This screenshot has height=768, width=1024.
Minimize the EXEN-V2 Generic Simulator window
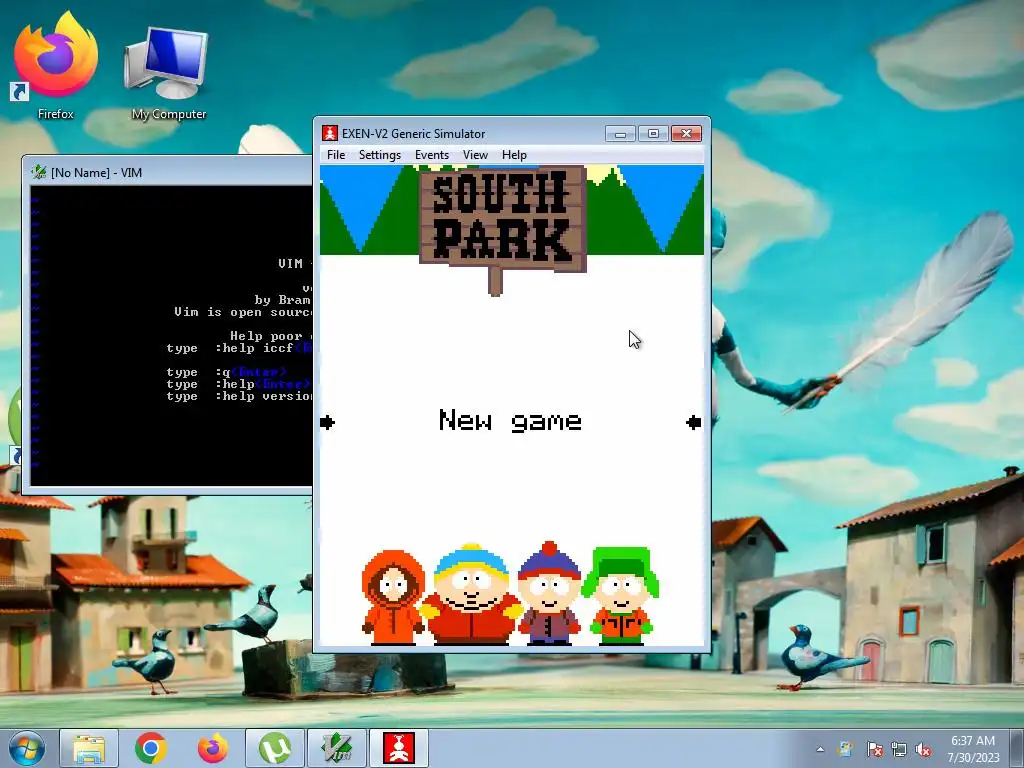coord(620,134)
